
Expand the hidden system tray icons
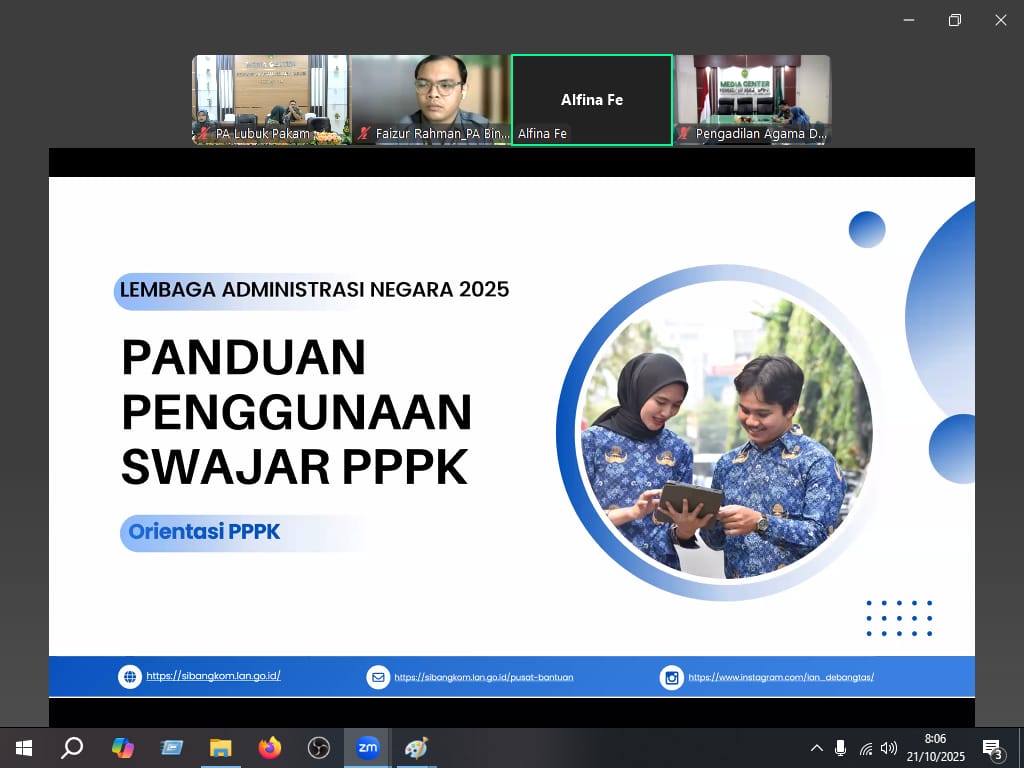[816, 748]
